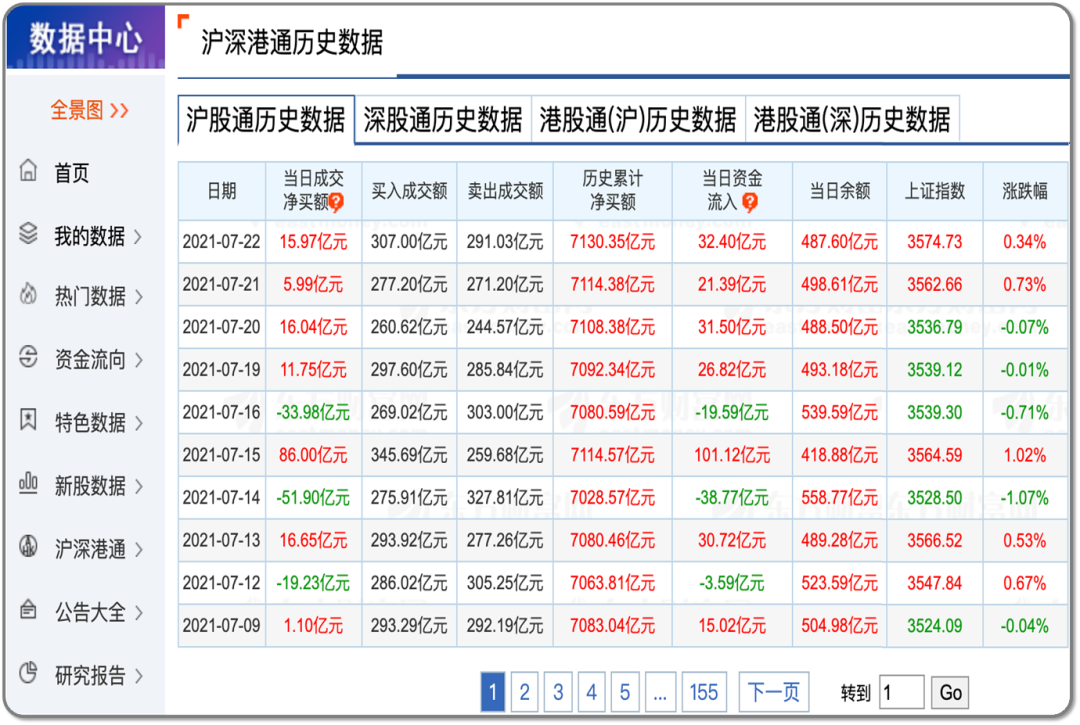Expand the 特色数据 submenu chevron
The image size is (1080, 725).
tap(138, 423)
